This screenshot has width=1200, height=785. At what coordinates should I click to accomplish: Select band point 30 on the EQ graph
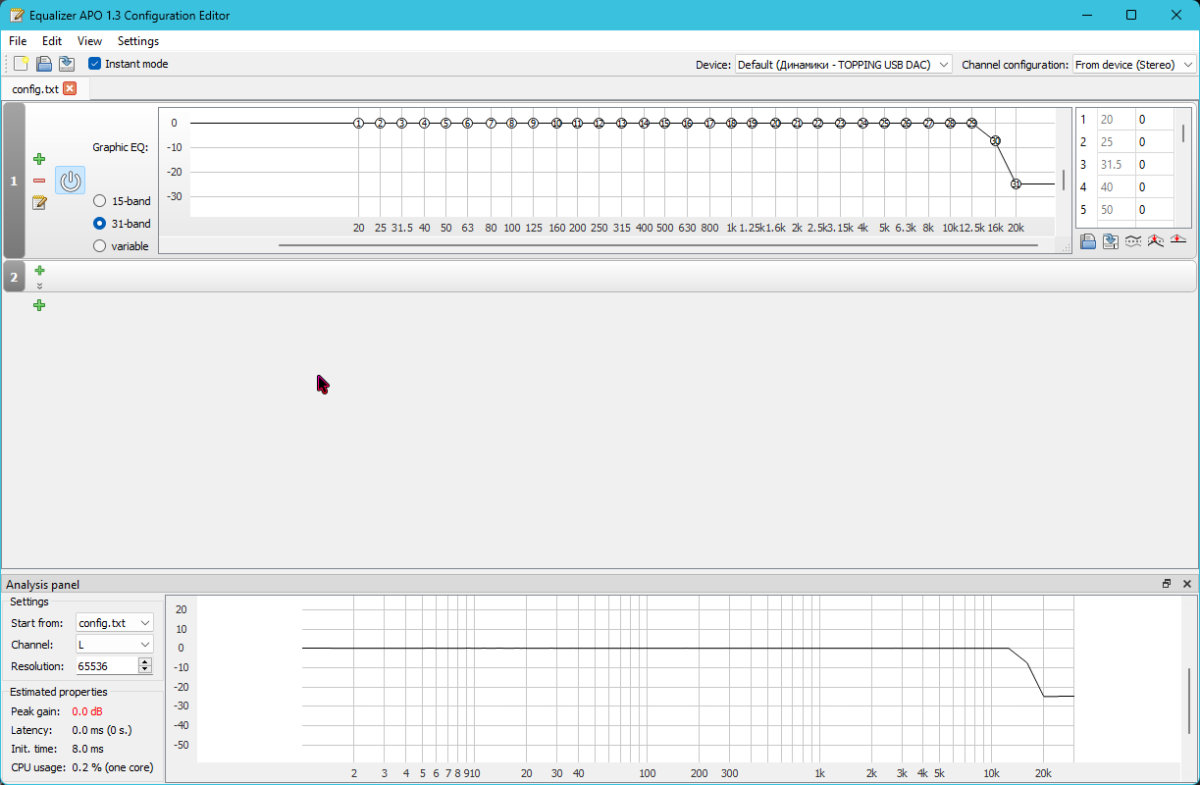995,141
